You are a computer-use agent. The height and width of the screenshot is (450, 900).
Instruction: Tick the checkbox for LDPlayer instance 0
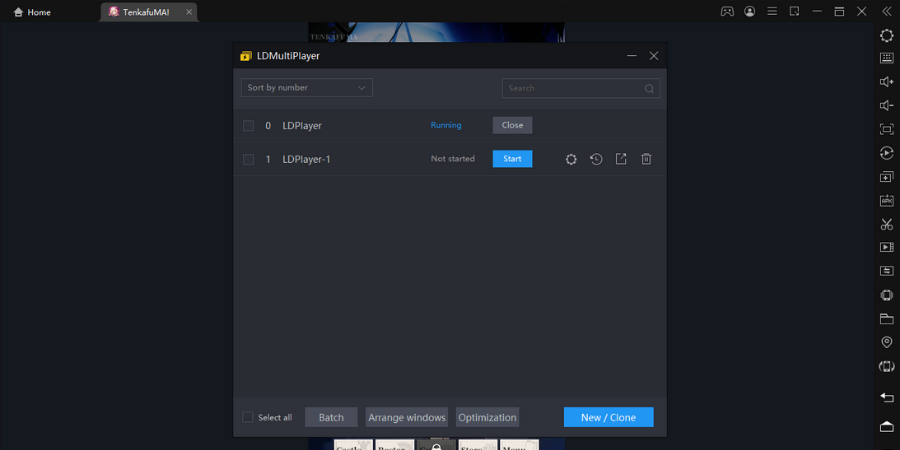click(249, 126)
